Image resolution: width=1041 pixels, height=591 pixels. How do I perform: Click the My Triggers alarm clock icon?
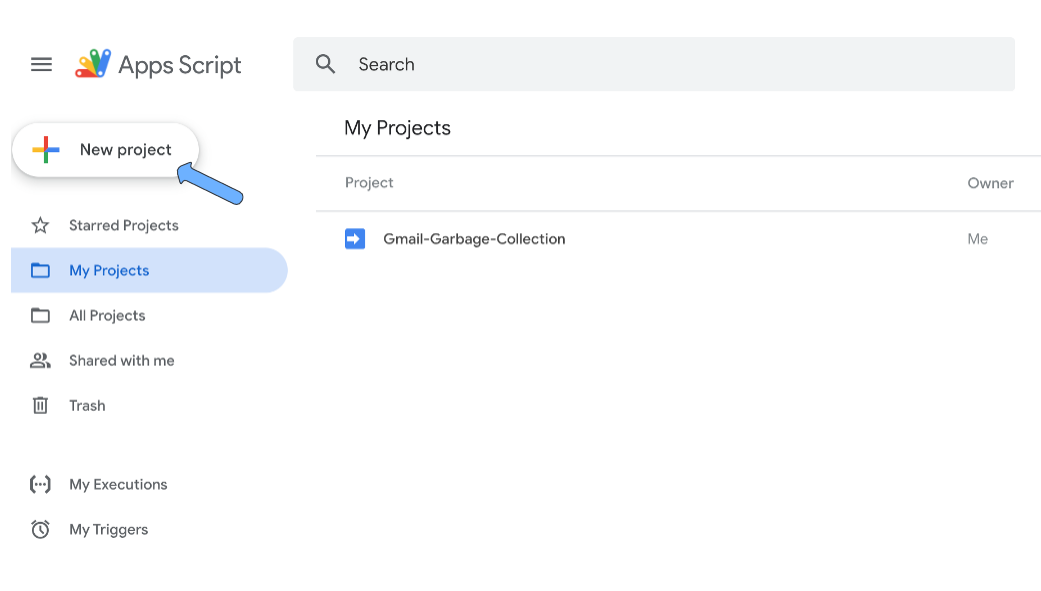40,529
